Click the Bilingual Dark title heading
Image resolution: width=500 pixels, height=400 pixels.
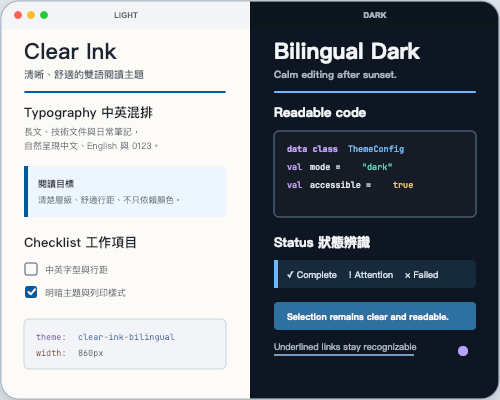[x=347, y=52]
